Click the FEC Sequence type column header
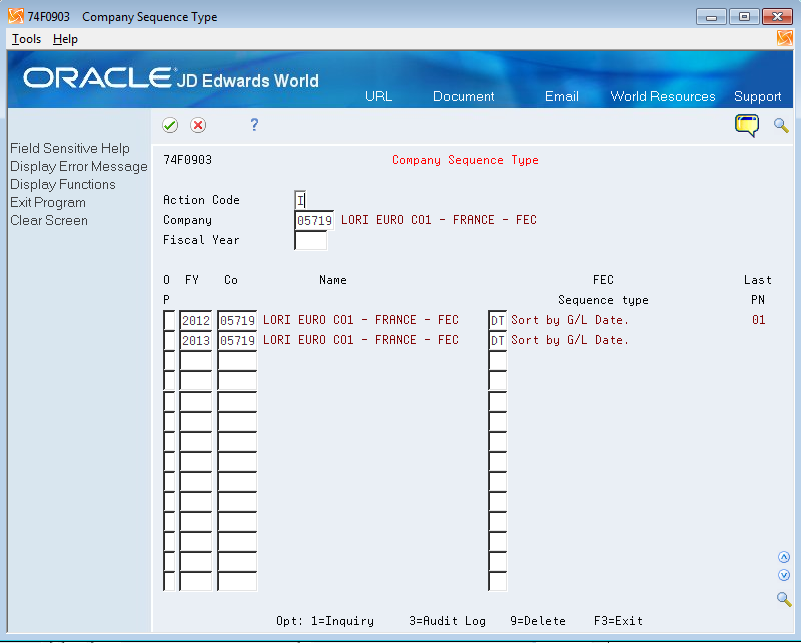The image size is (801, 643). 603,290
